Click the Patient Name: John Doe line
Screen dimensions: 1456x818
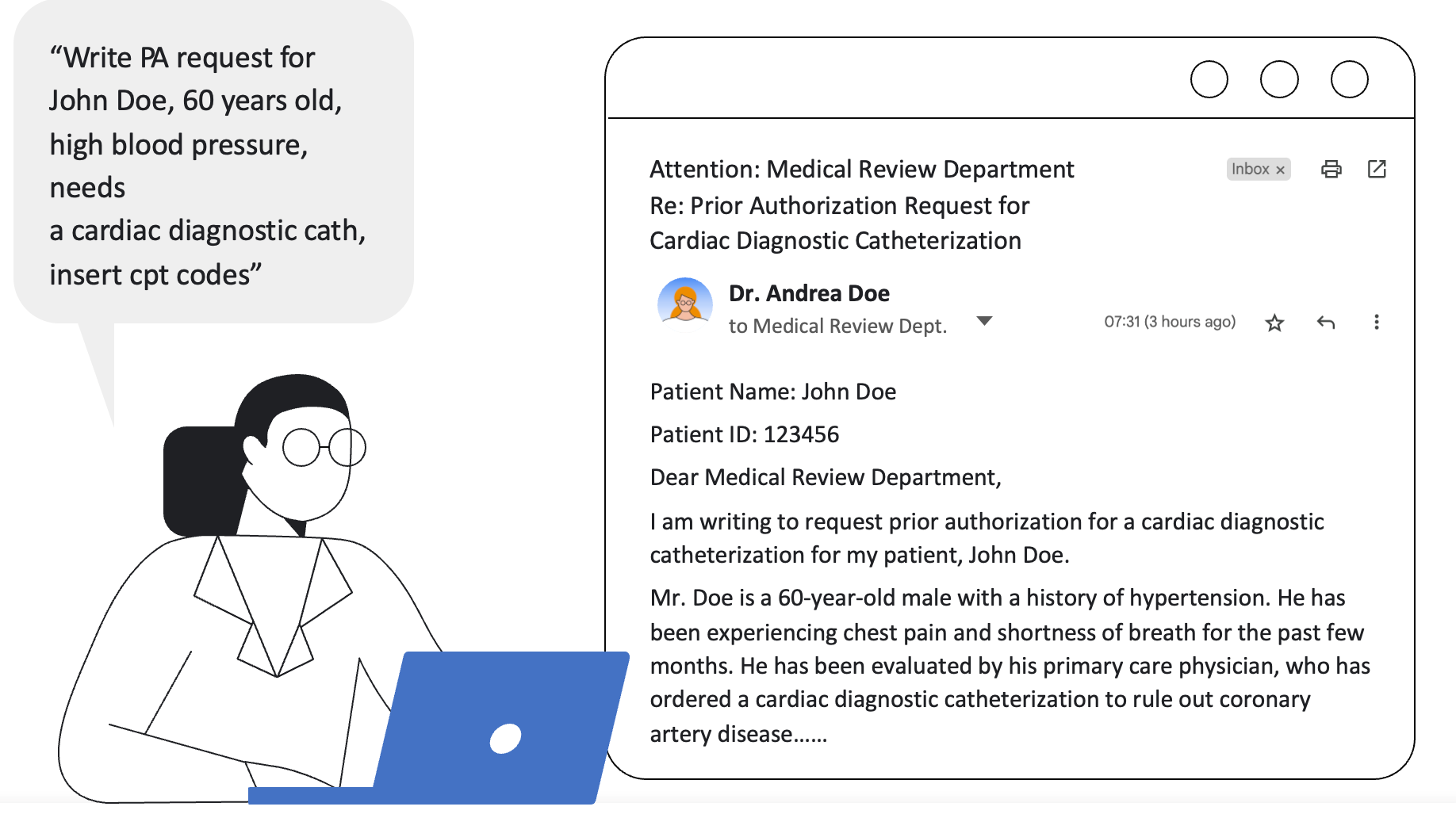772,392
